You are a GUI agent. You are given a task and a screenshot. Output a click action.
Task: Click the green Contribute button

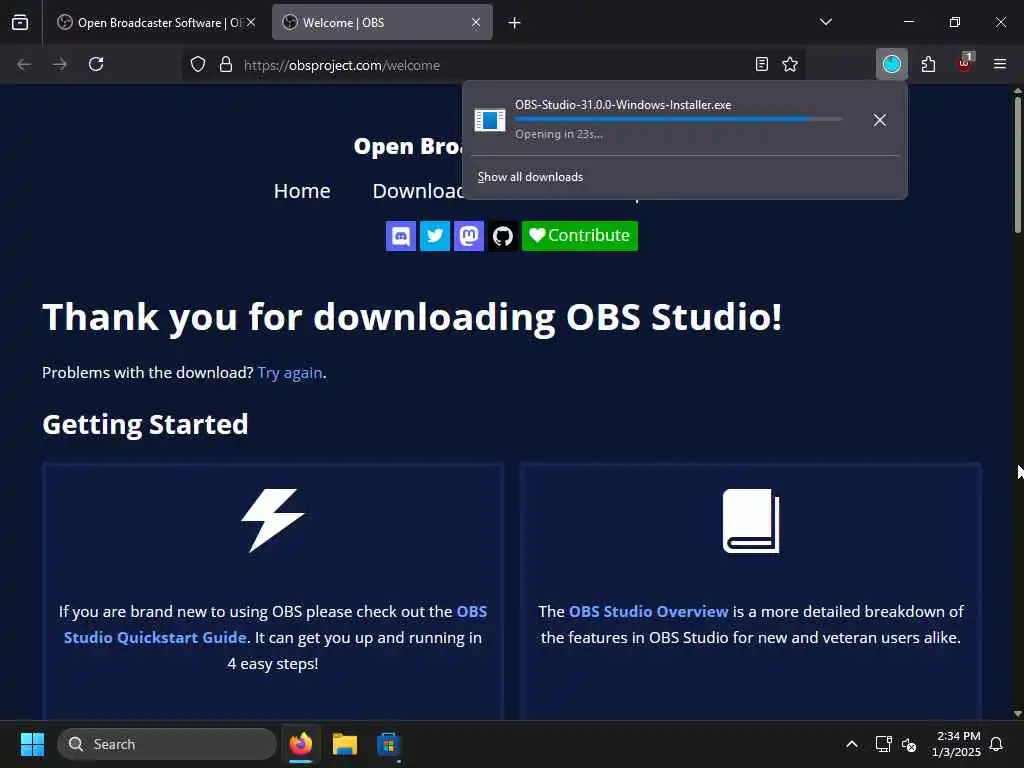579,236
